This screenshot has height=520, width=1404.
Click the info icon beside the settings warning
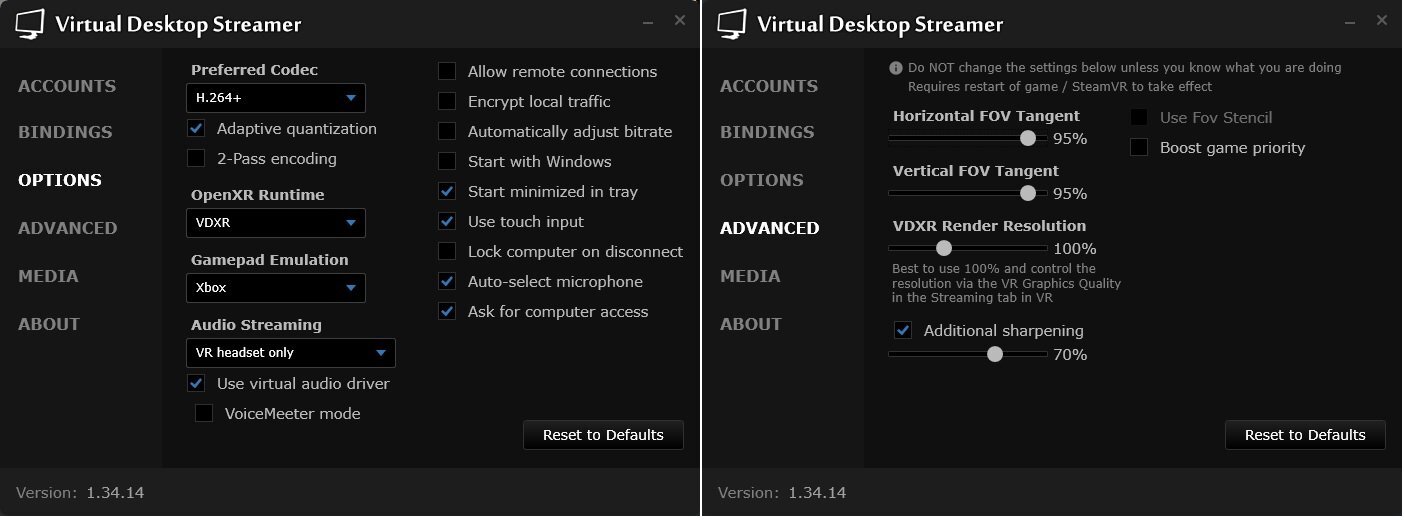(896, 68)
